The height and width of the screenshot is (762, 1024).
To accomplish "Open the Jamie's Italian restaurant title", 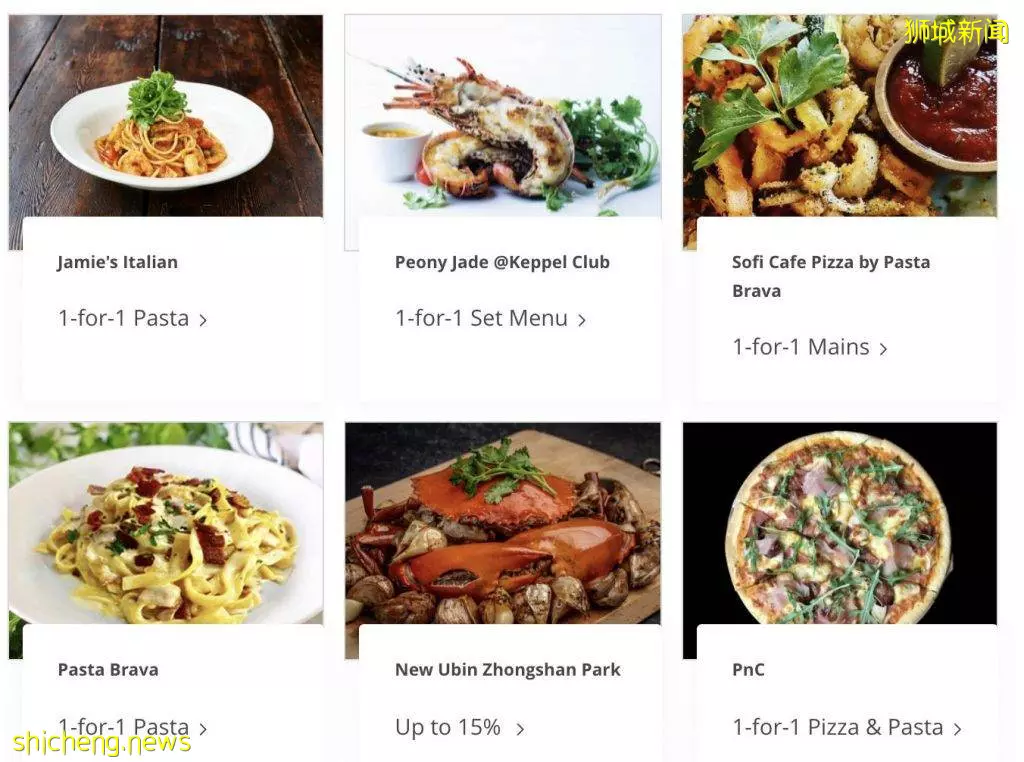I will point(118,262).
